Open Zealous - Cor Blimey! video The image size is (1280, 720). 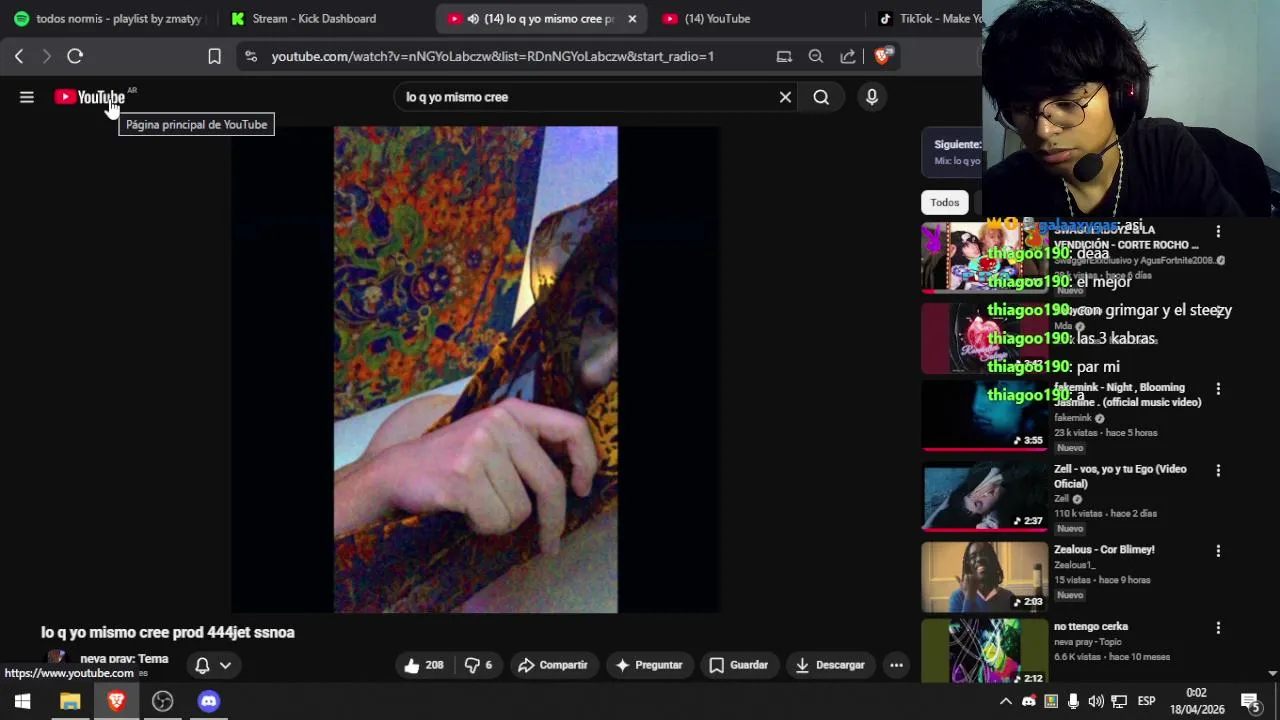1104,549
